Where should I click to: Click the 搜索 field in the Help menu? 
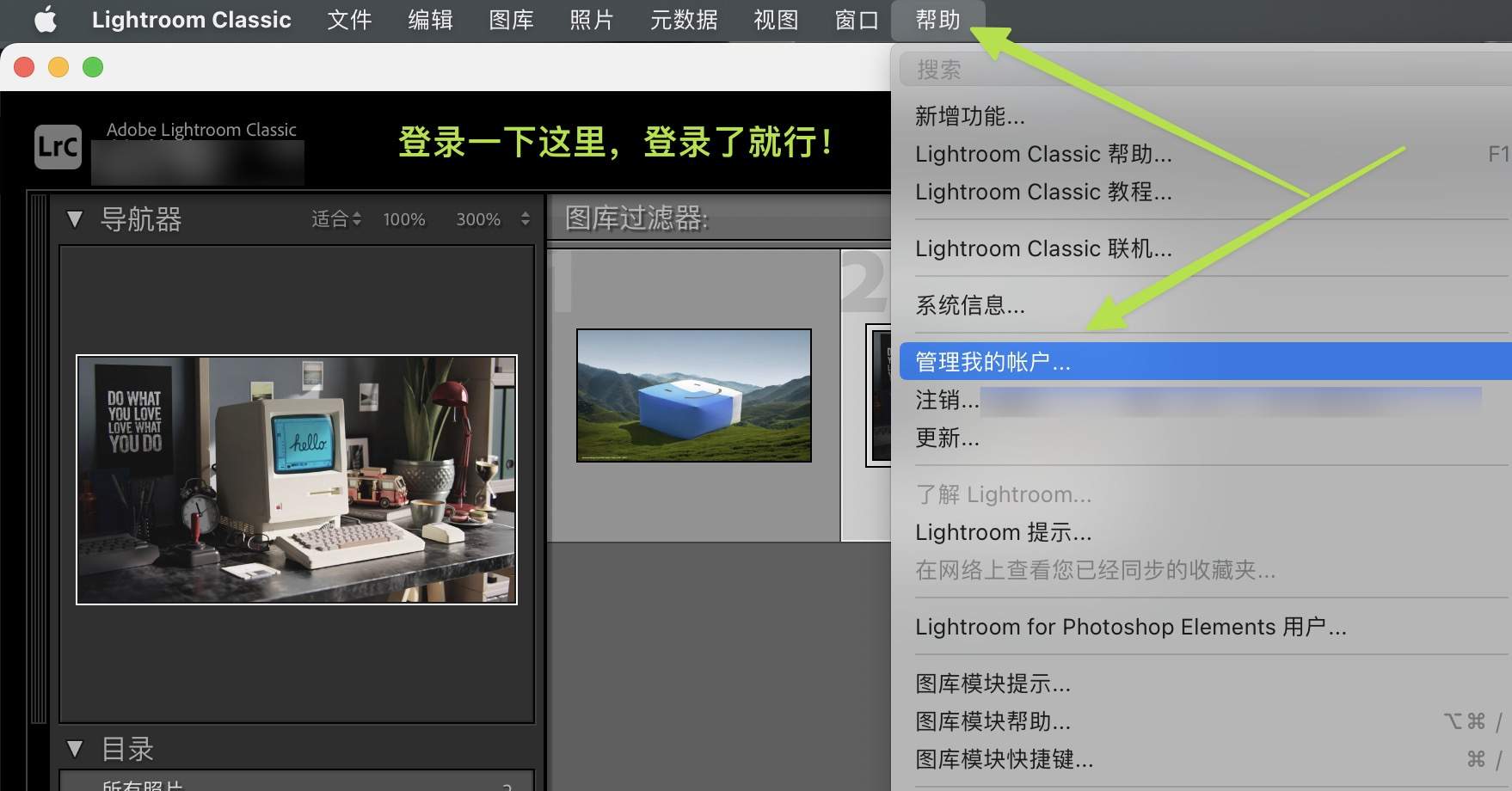[939, 68]
